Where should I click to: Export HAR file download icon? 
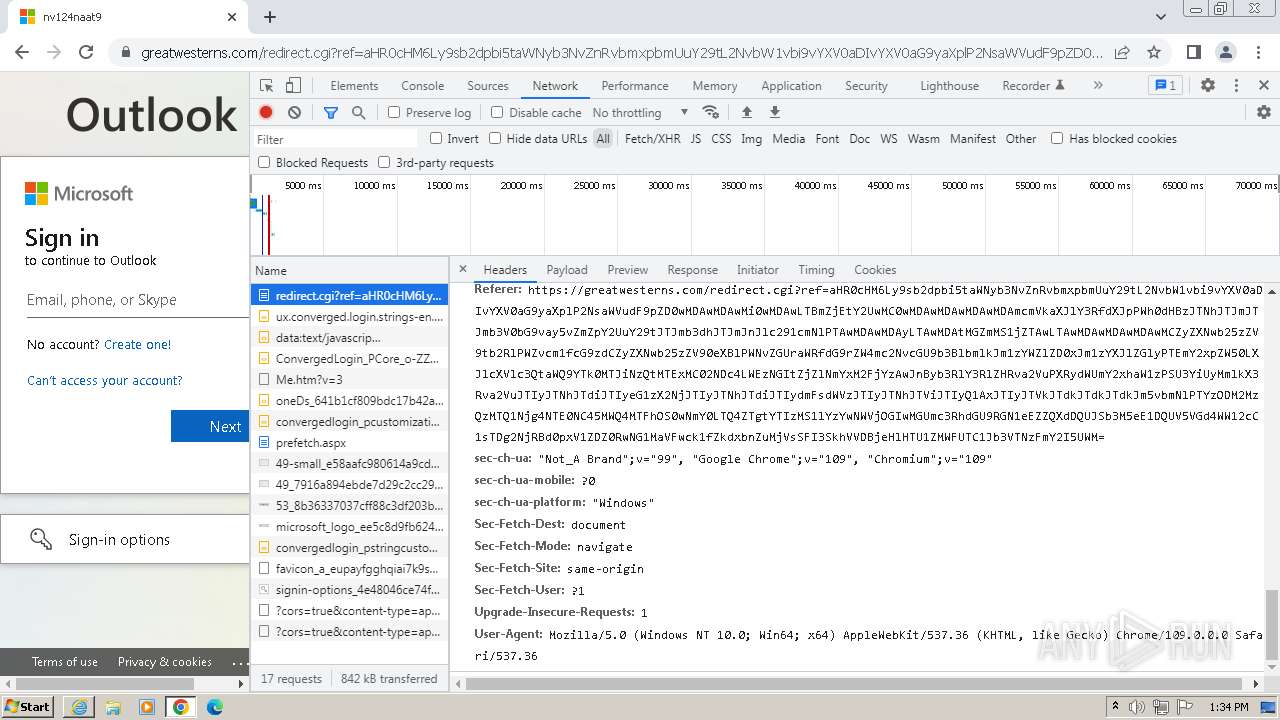[x=774, y=112]
